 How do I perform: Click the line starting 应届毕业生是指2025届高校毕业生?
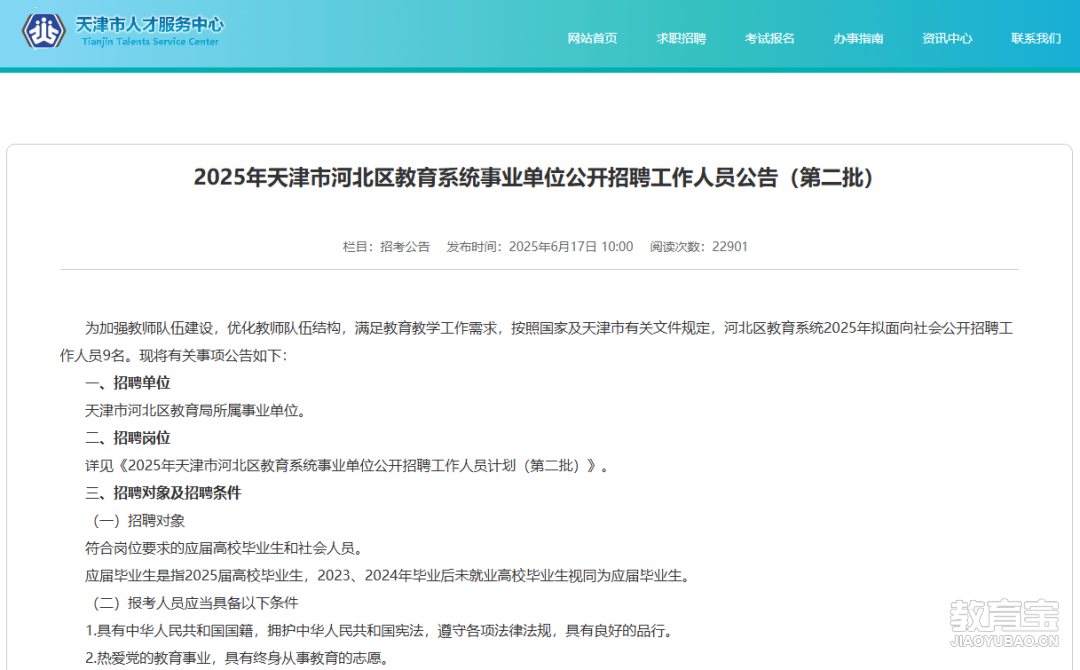(x=388, y=576)
